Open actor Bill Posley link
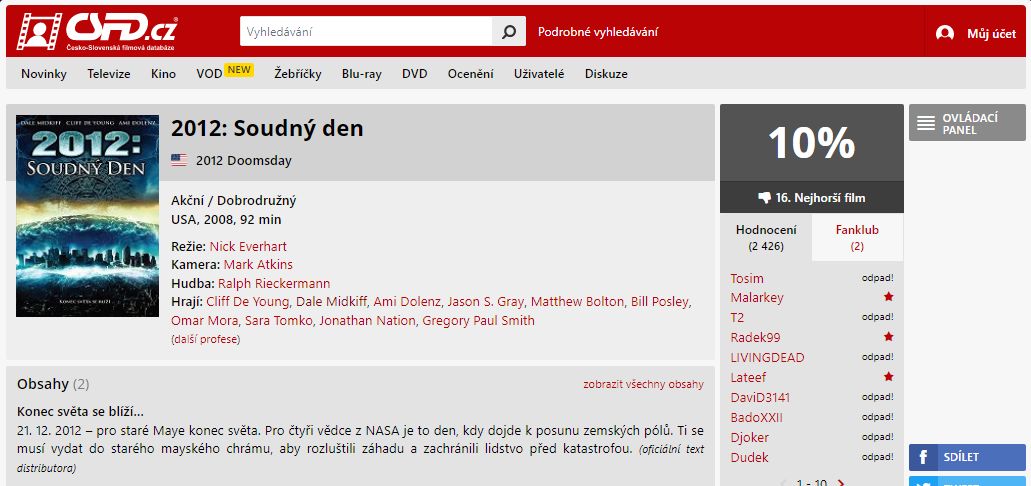The width and height of the screenshot is (1031, 486). [659, 301]
